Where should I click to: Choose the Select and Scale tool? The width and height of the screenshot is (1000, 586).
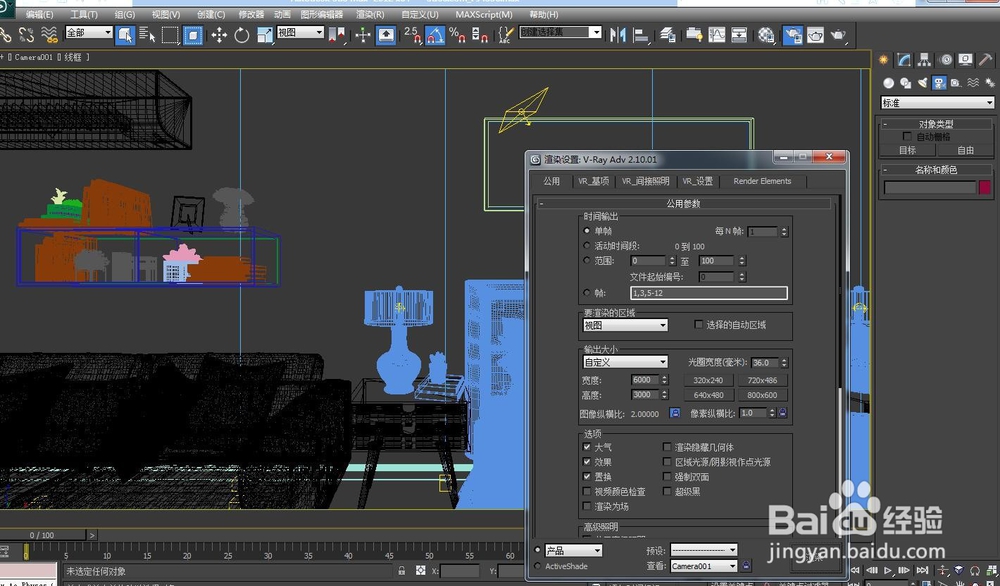(267, 36)
